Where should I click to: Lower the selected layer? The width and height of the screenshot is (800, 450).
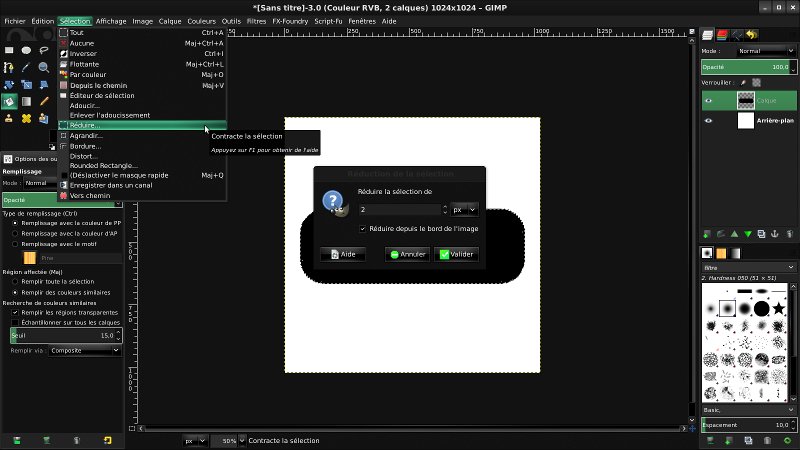point(748,234)
